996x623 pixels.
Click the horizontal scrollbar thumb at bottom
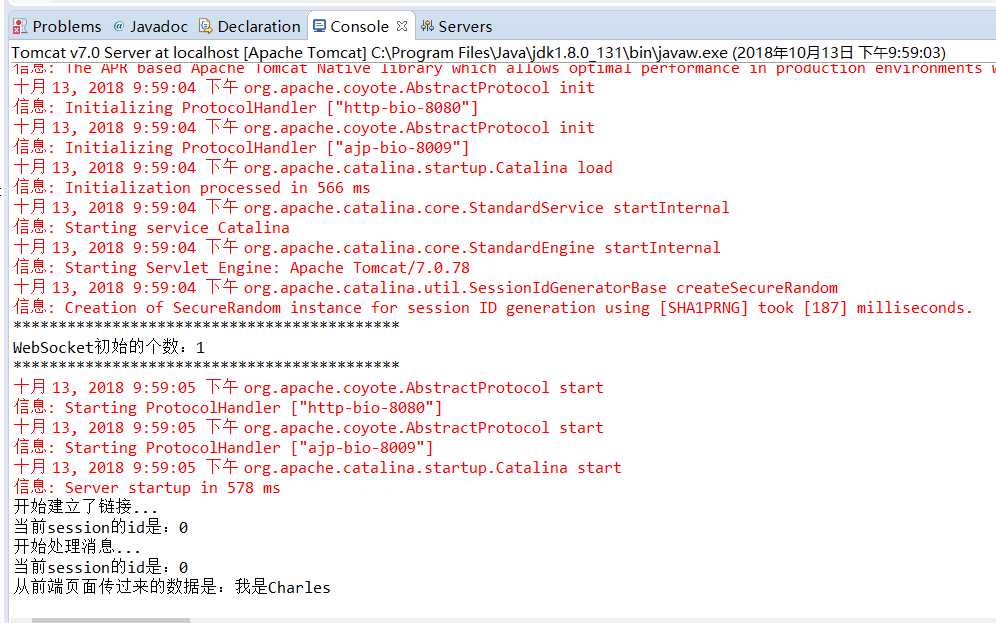pyautogui.click(x=111, y=620)
